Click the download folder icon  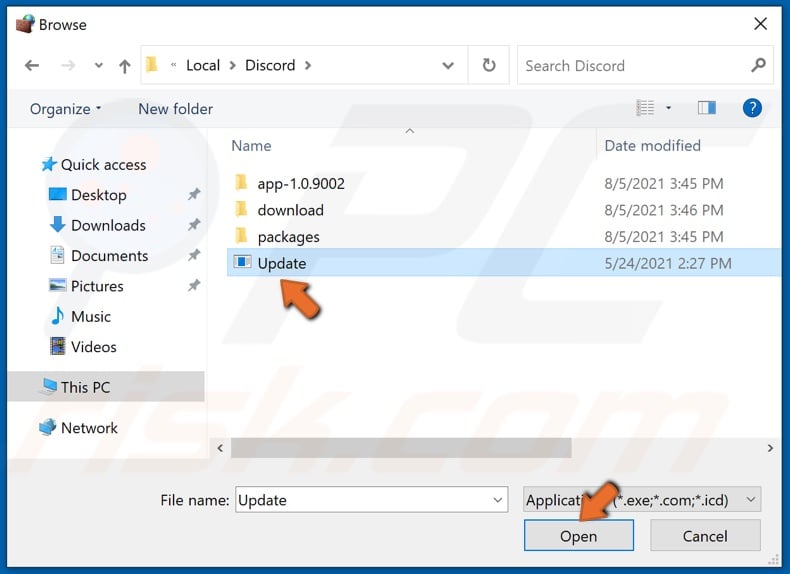[x=241, y=208]
